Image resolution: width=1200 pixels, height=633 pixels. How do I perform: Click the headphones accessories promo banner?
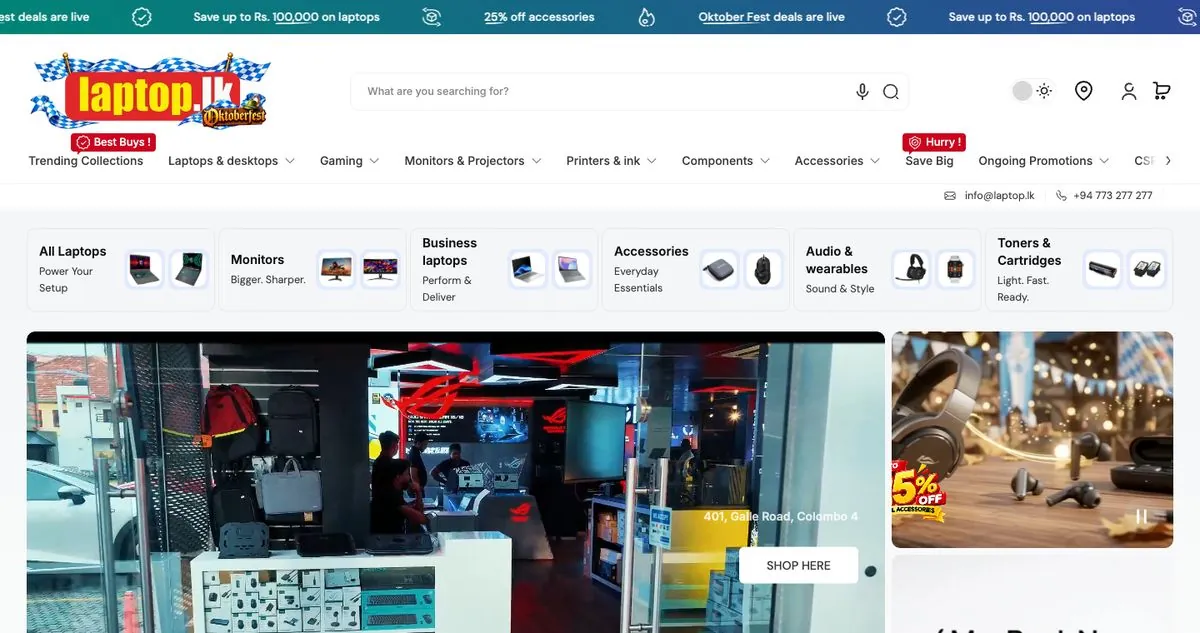pyautogui.click(x=1032, y=440)
